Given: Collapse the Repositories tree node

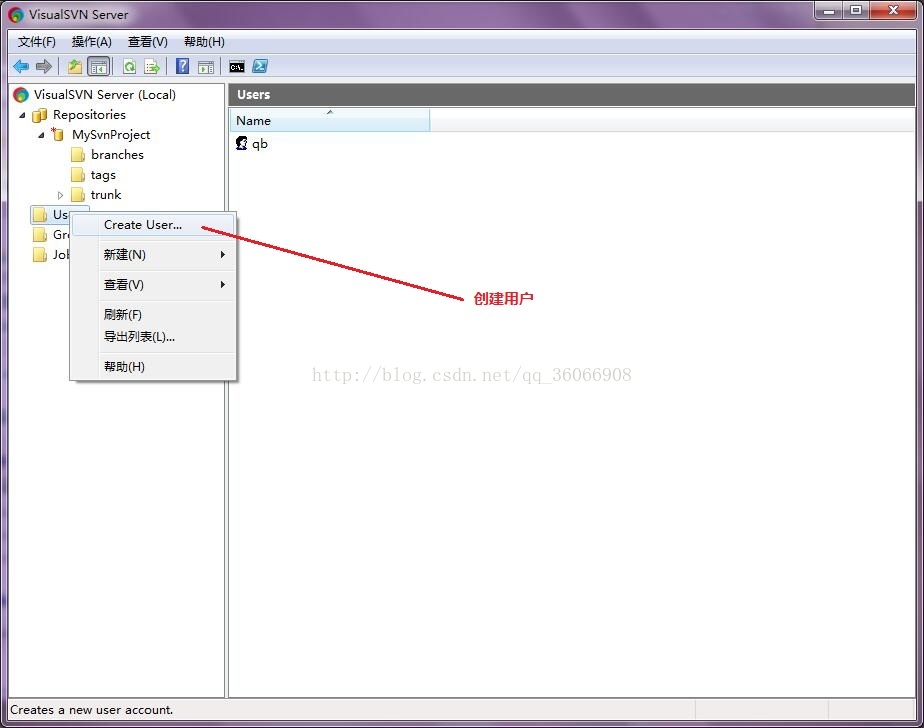Looking at the screenshot, I should 22,116.
